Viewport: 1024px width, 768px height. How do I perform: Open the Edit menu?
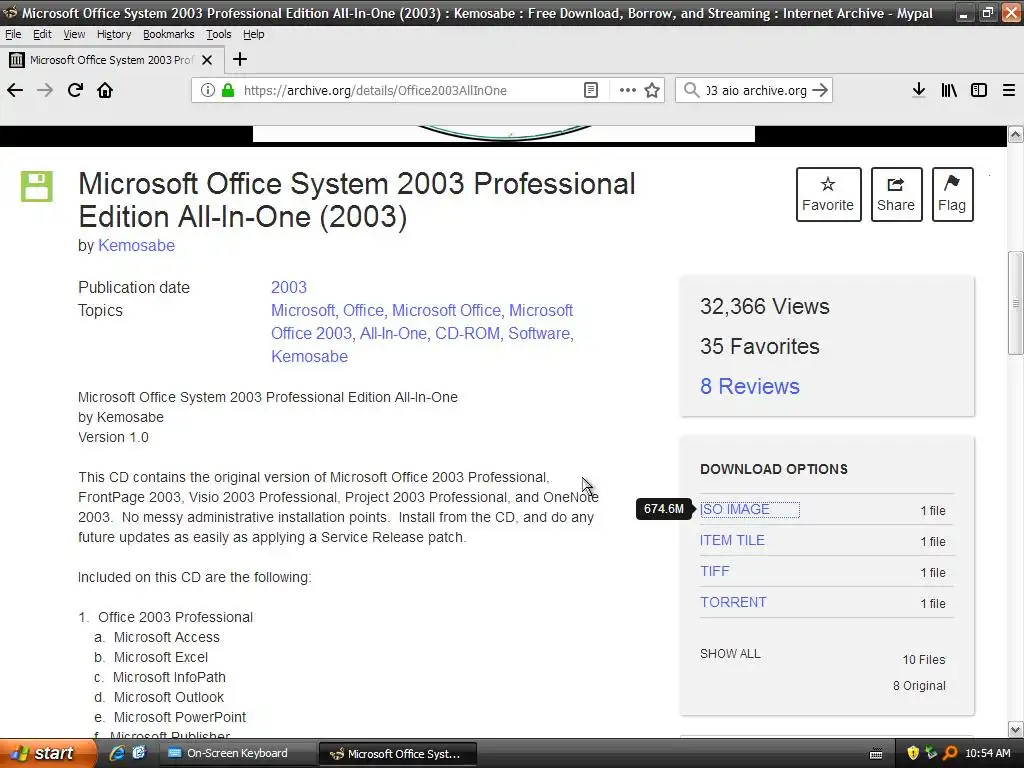point(42,34)
